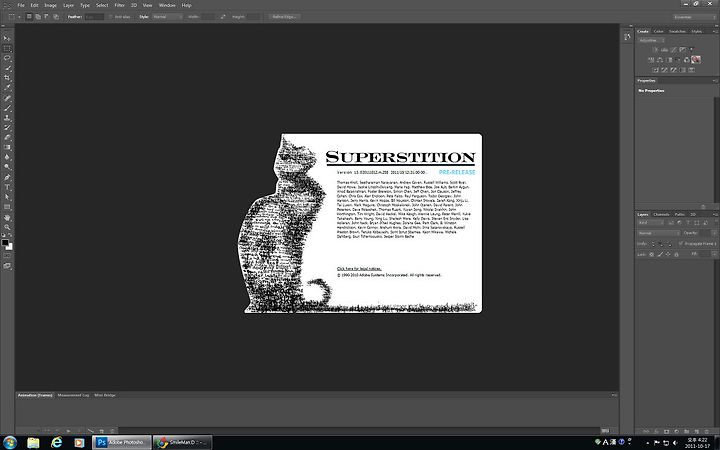Switch to the Channels tab
Screen dimensions: 720x450
661,214
